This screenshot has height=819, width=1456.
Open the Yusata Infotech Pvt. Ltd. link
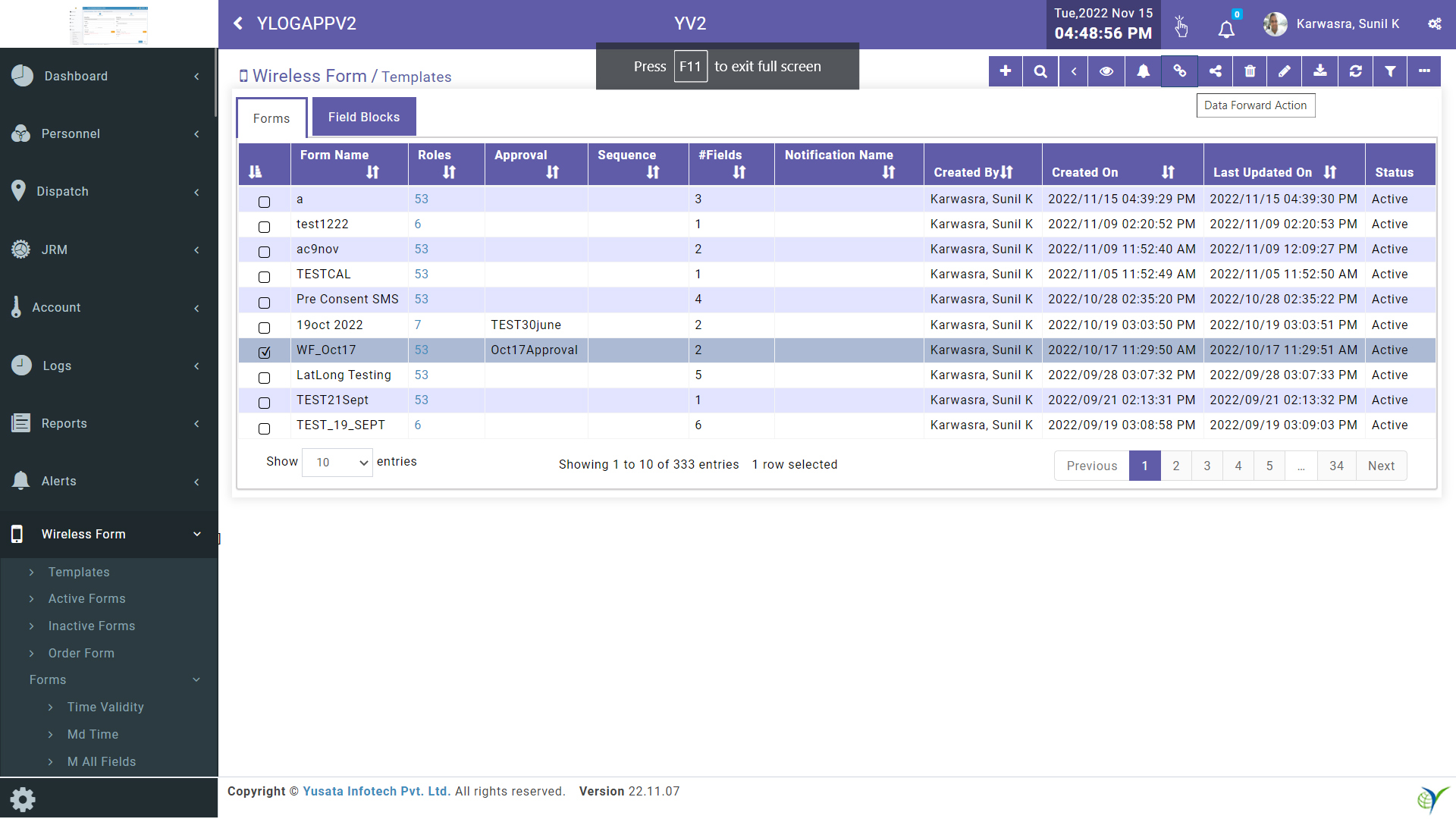point(377,791)
